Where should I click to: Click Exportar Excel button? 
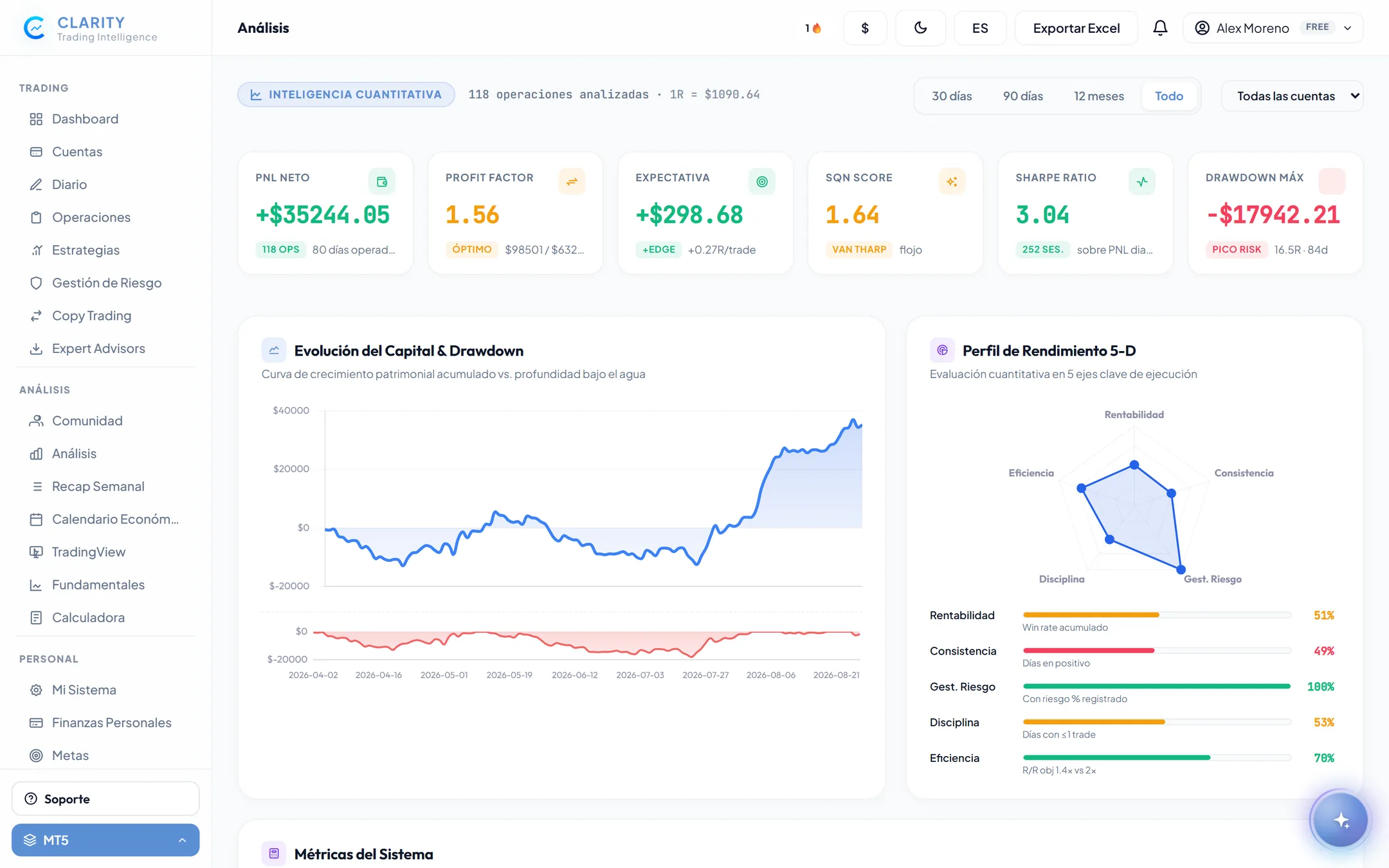click(x=1076, y=28)
